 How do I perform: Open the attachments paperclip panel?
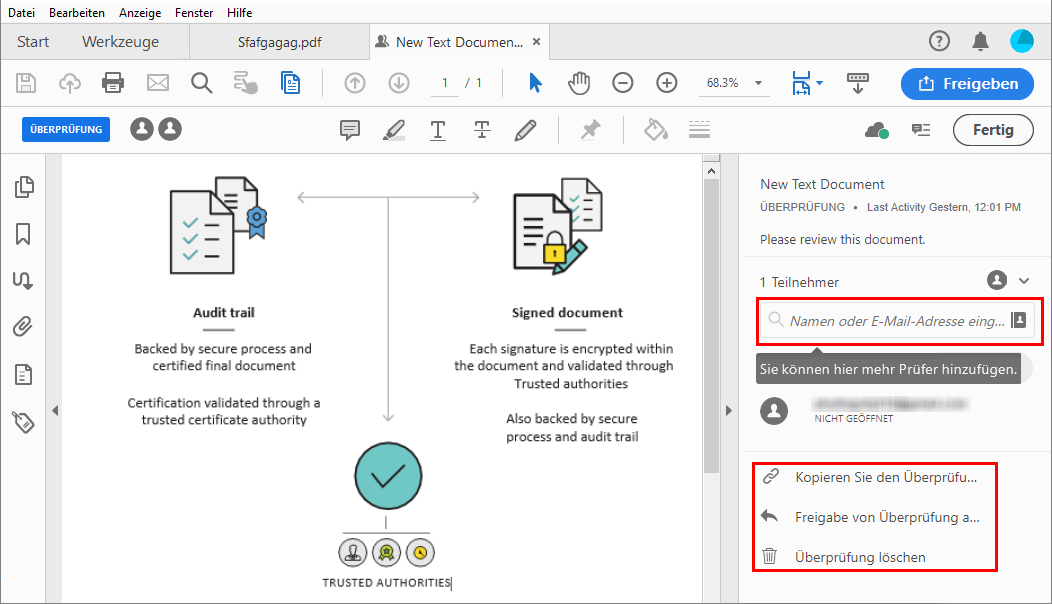23,327
